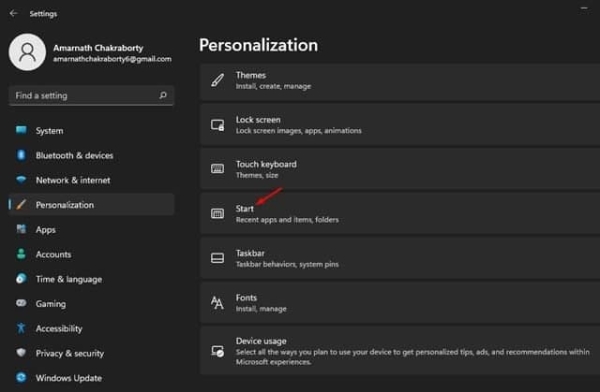Click the user profile avatar
This screenshot has height=392, width=600.
pyautogui.click(x=28, y=52)
